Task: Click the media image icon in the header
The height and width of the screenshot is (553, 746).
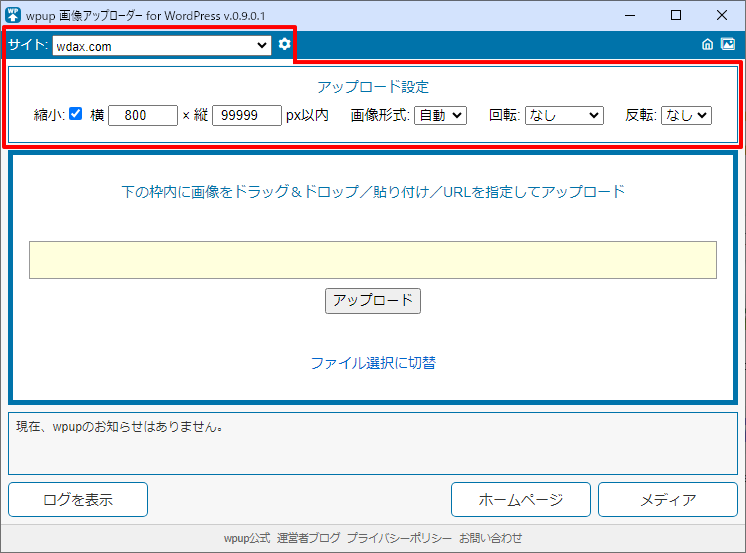Action: click(x=728, y=45)
